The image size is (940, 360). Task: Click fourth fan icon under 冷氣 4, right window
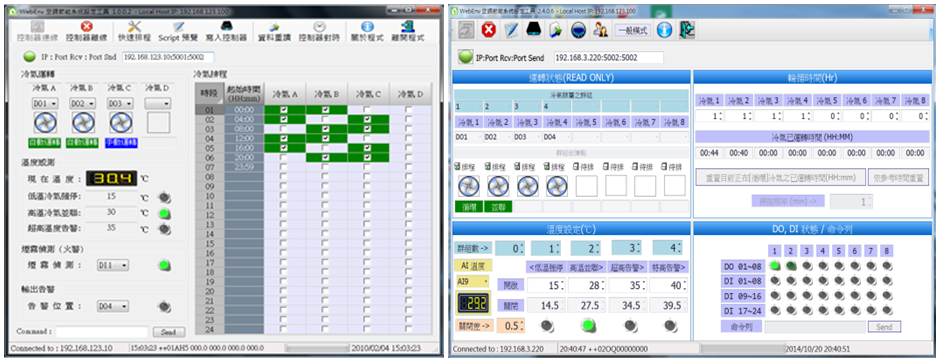point(557,186)
